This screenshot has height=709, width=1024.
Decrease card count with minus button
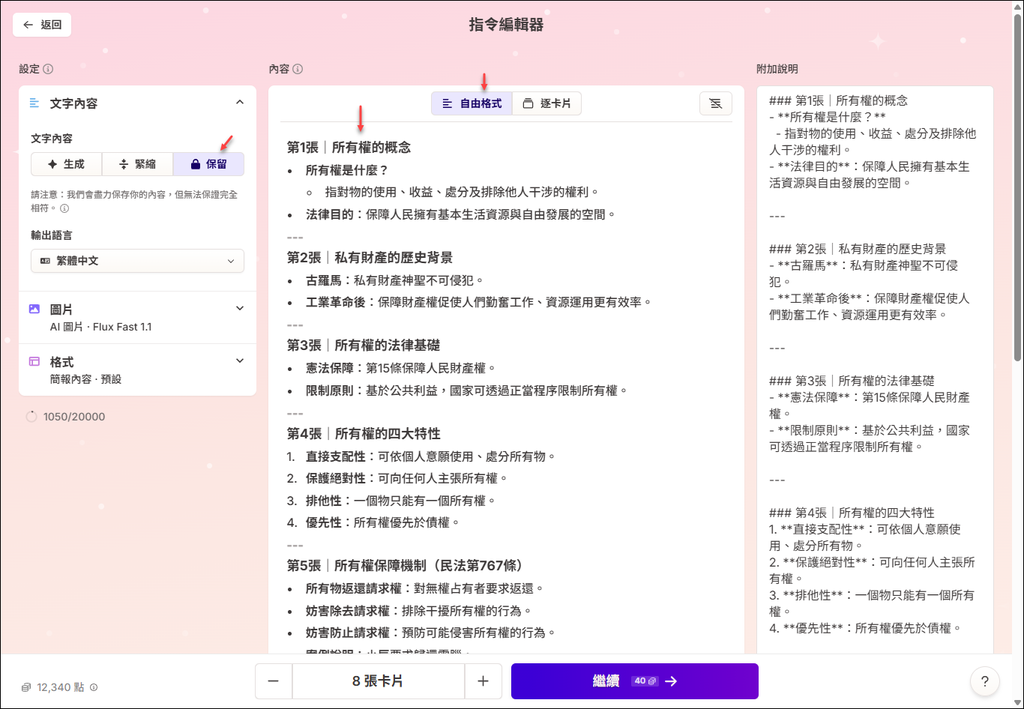pos(274,681)
